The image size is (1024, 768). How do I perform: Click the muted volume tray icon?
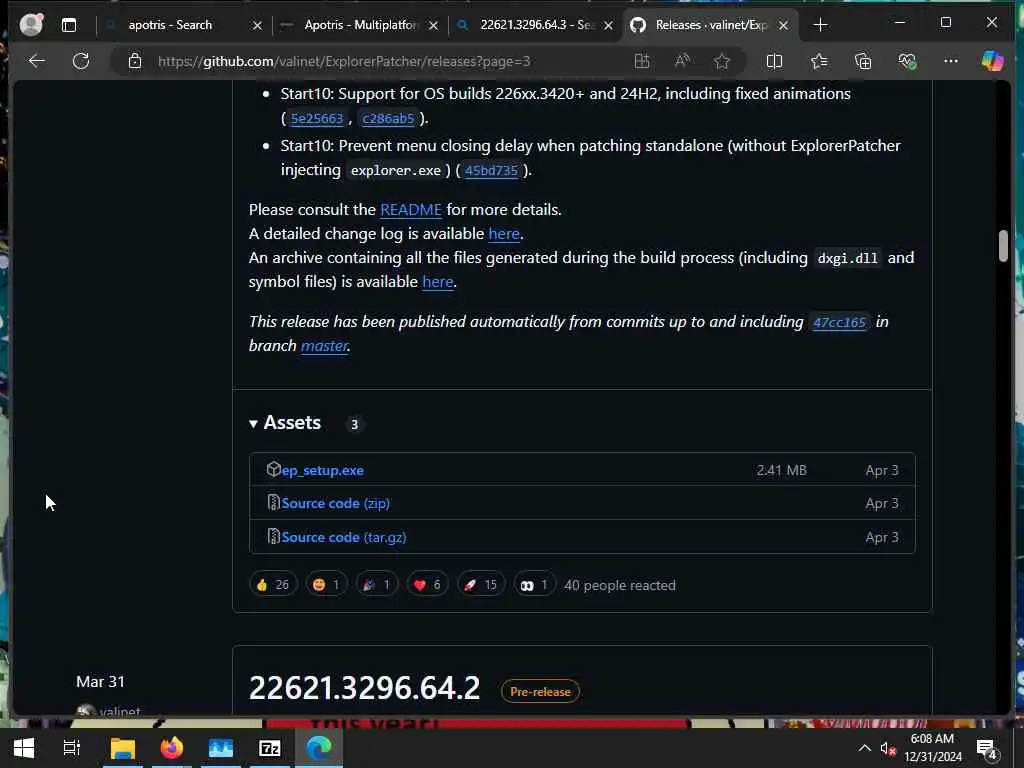tap(888, 748)
